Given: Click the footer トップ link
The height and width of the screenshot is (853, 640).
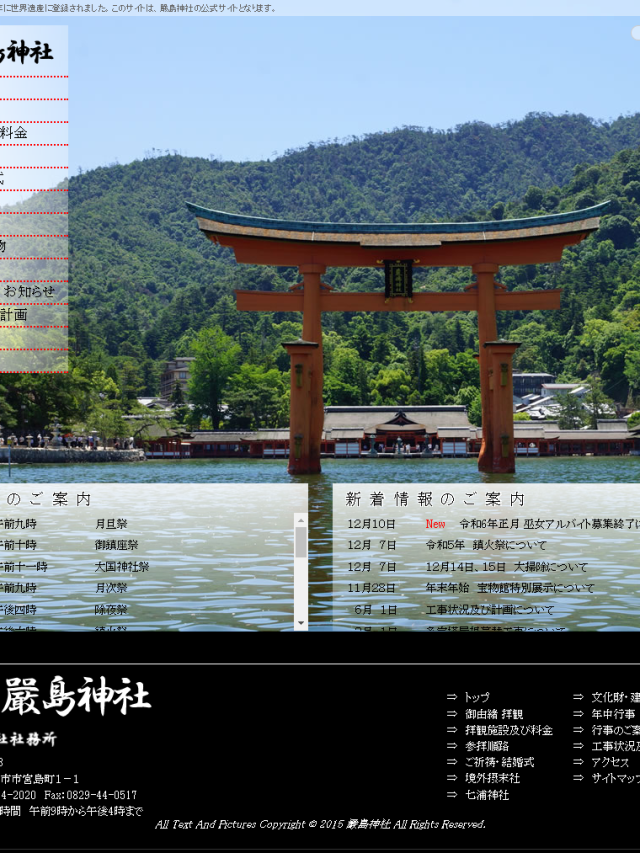Looking at the screenshot, I should [477, 697].
